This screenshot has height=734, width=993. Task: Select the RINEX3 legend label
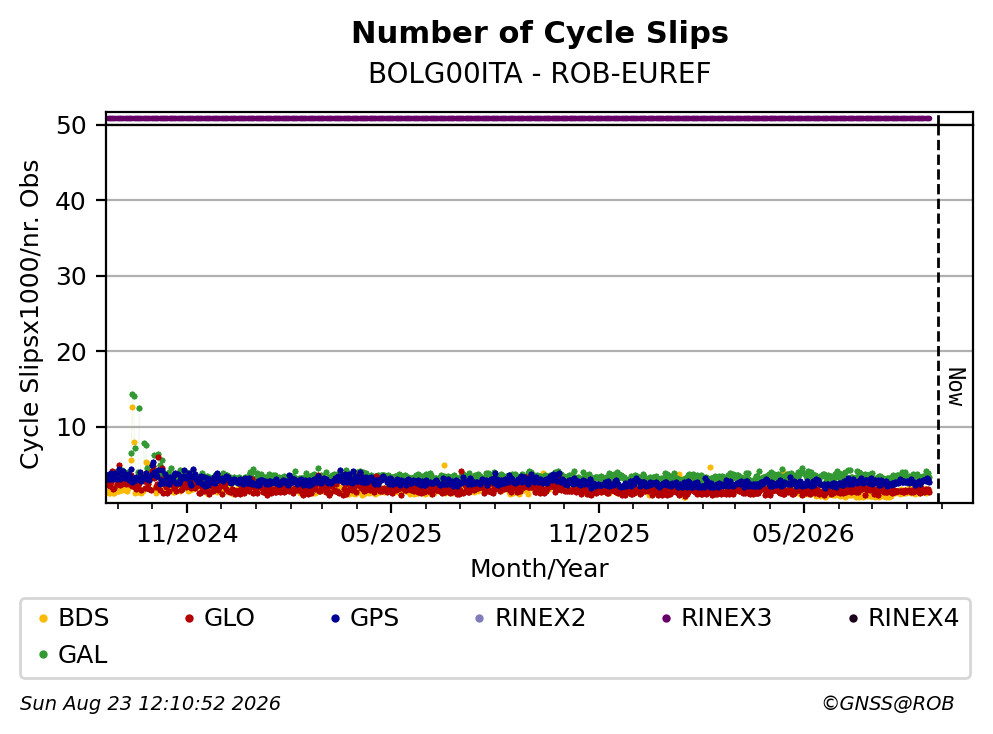726,617
